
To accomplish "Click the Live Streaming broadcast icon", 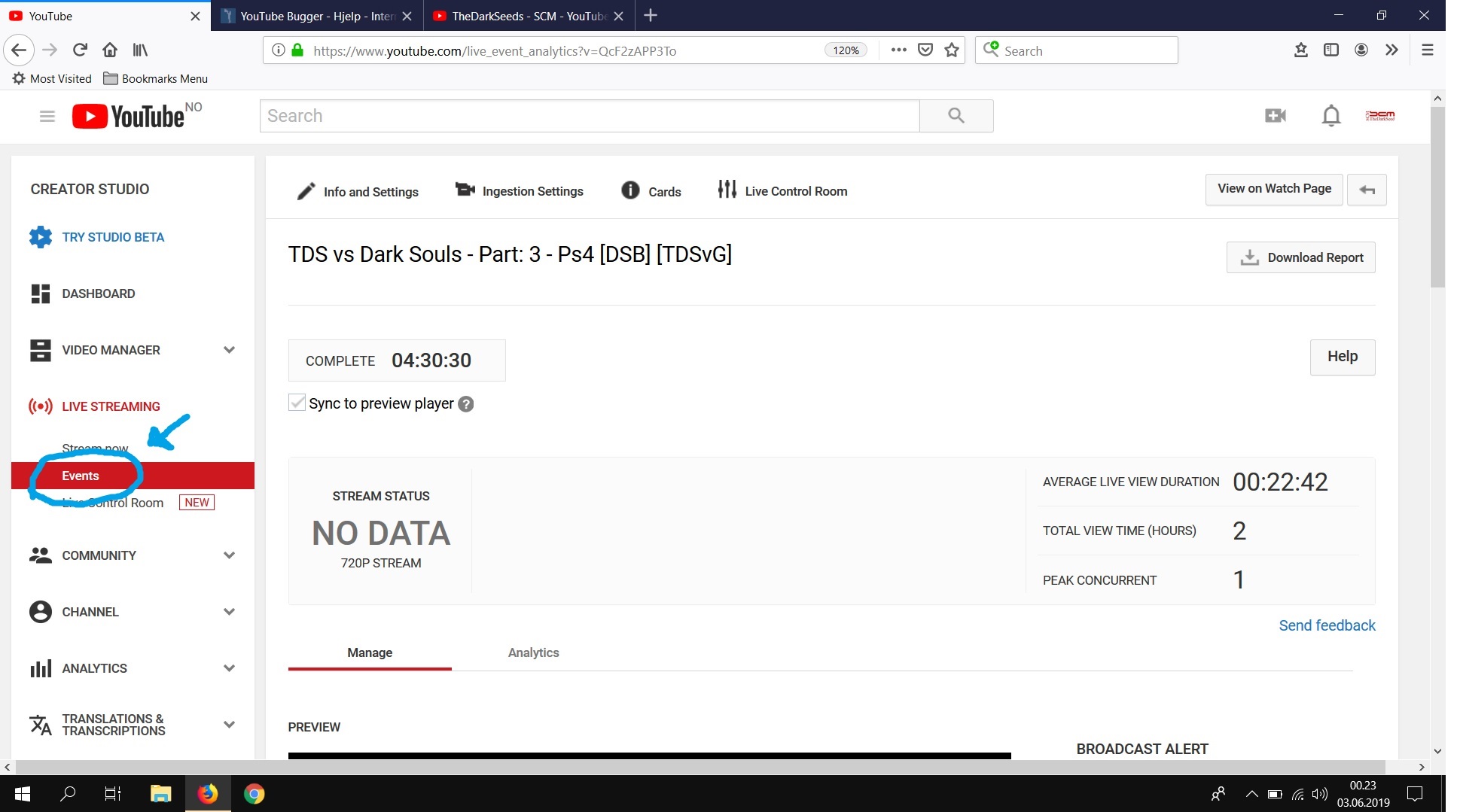I will click(x=41, y=406).
